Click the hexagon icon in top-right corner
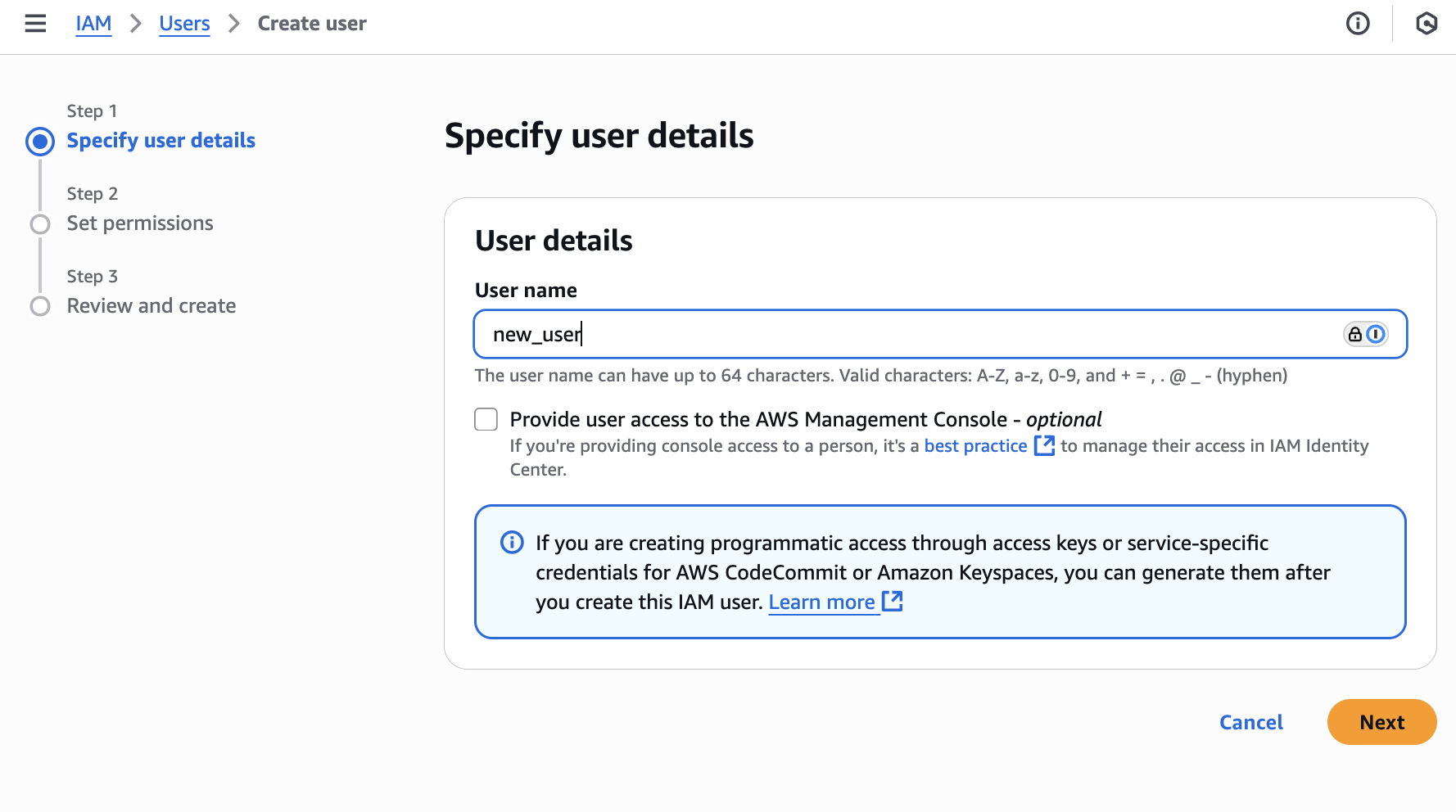The image size is (1456, 812). tap(1427, 24)
